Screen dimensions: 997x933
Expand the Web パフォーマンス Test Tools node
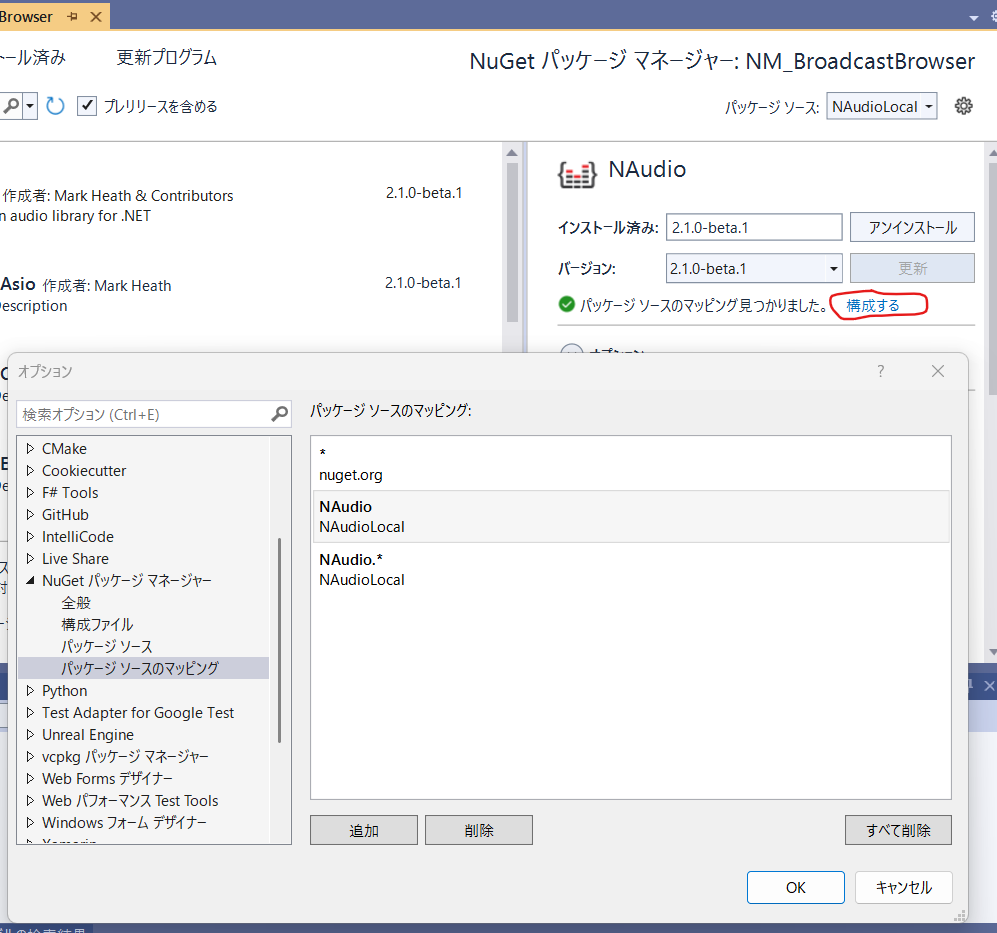tap(30, 801)
